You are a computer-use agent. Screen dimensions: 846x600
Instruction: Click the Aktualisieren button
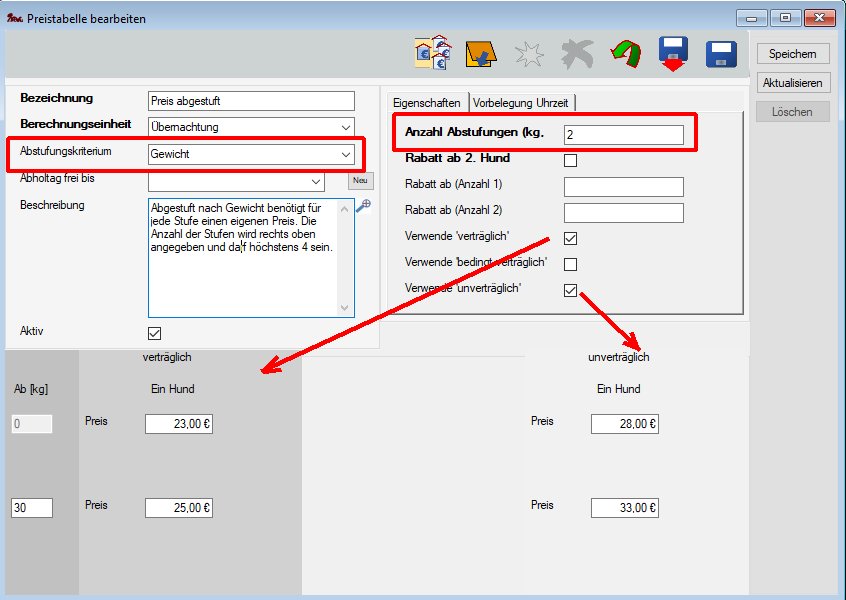coord(792,83)
